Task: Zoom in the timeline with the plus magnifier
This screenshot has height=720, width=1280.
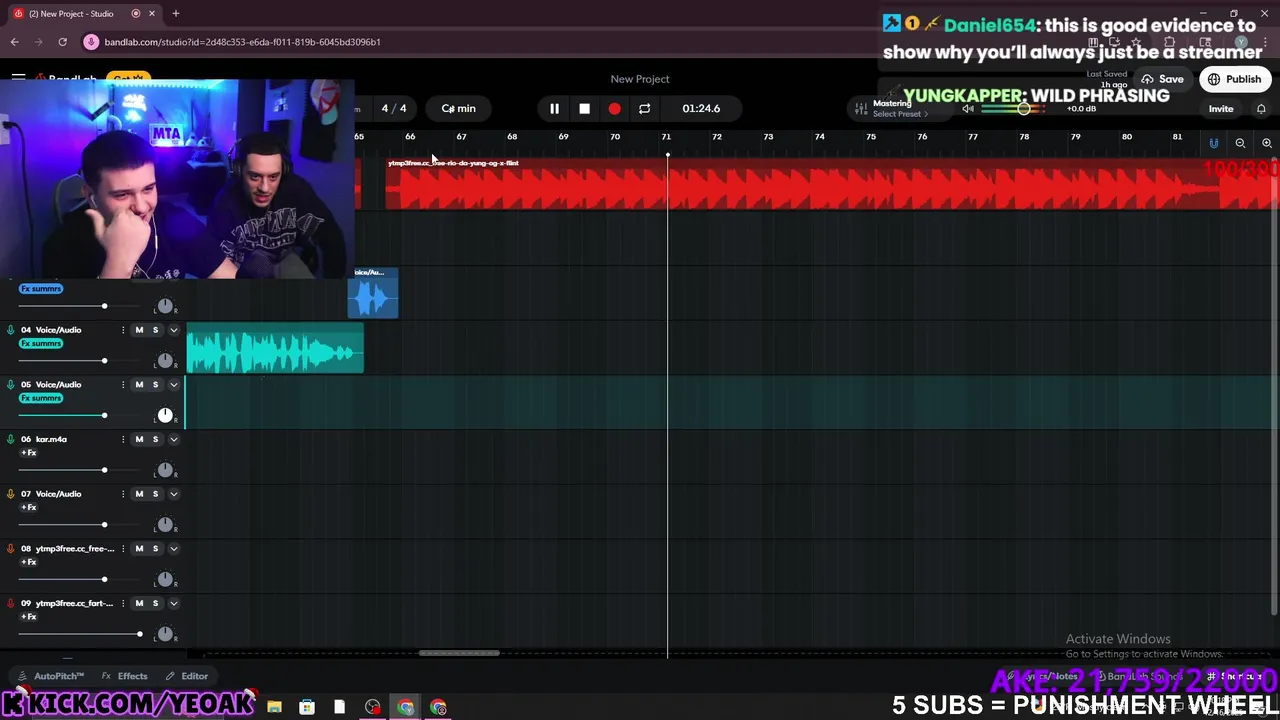Action: coord(1266,143)
